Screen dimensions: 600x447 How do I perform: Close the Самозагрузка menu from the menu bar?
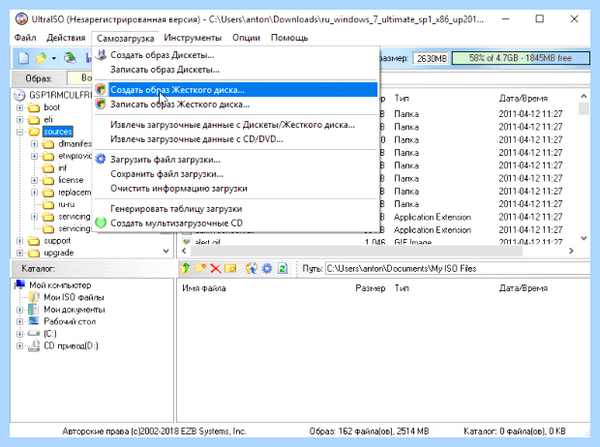point(125,38)
